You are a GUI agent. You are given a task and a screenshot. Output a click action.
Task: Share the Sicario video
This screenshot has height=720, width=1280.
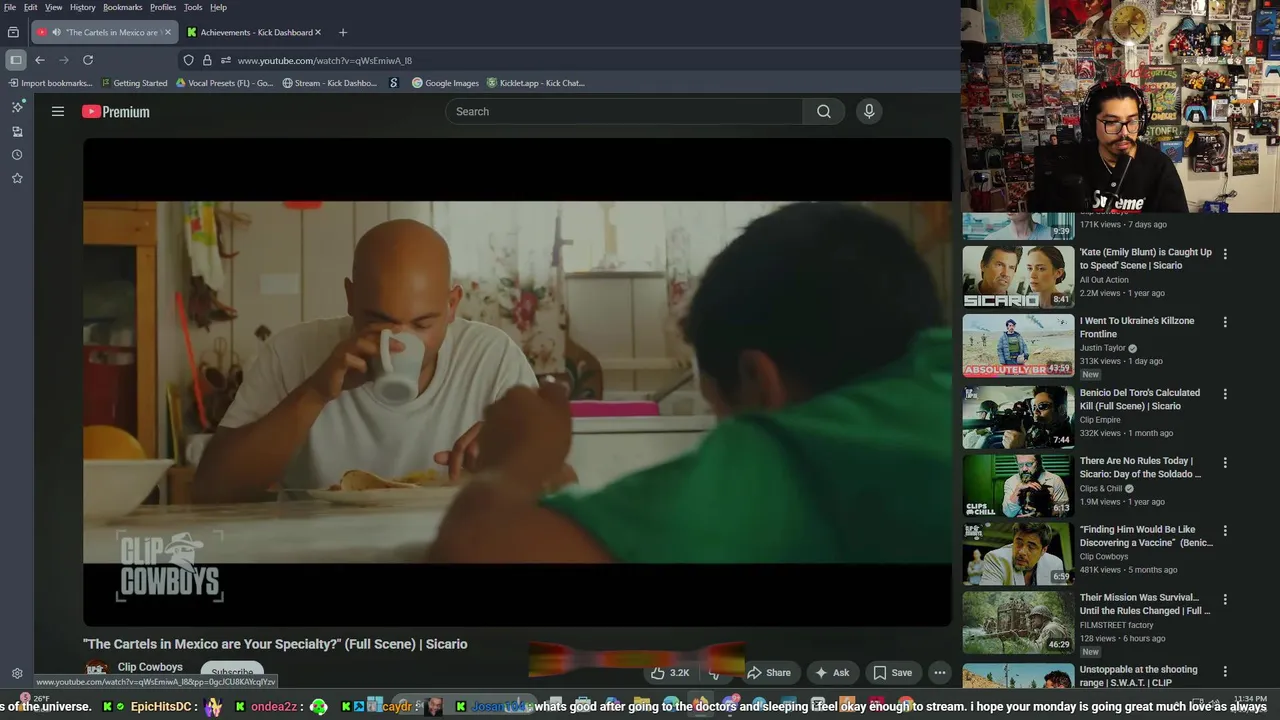(x=769, y=673)
